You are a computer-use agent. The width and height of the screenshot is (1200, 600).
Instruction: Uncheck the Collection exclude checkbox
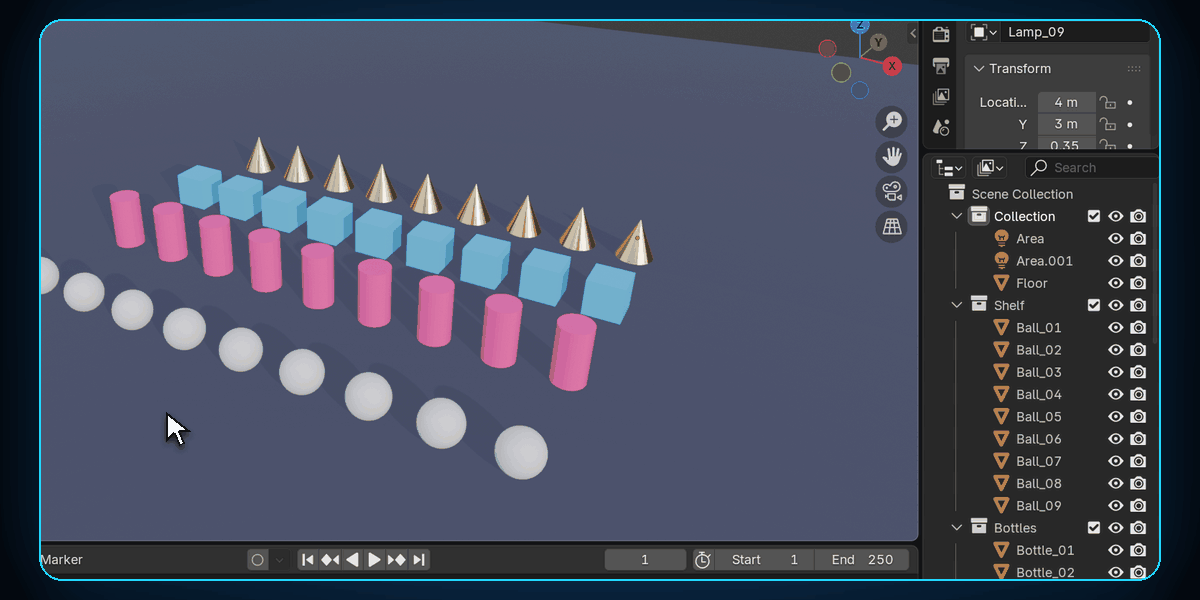(1094, 216)
